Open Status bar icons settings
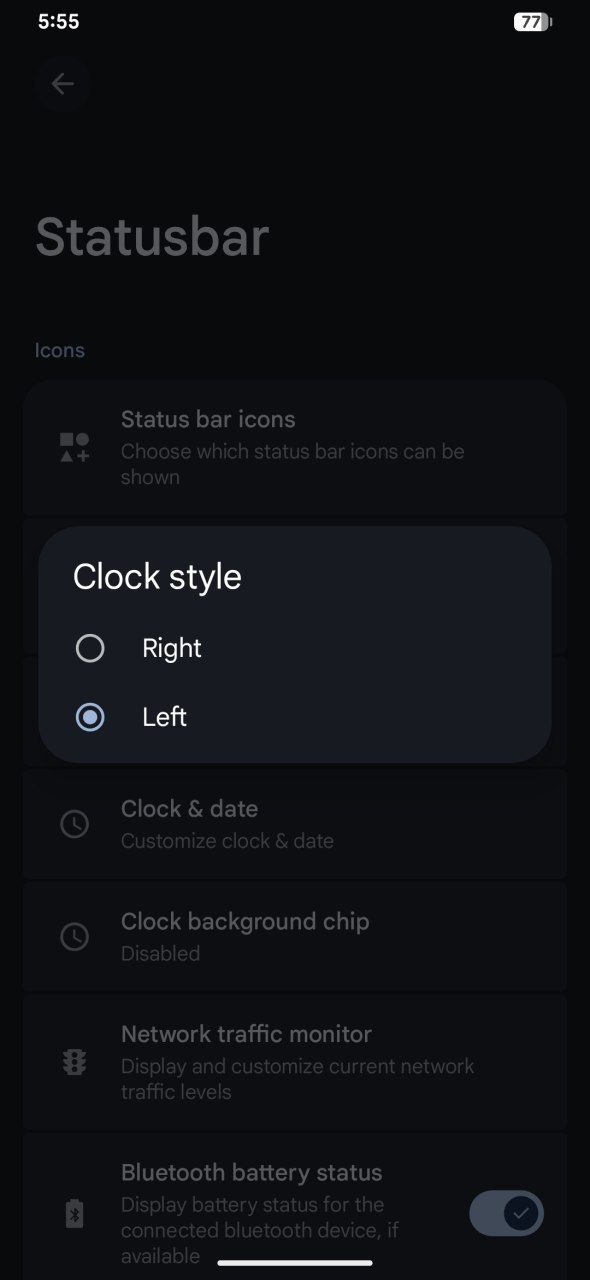This screenshot has width=590, height=1280. 295,447
